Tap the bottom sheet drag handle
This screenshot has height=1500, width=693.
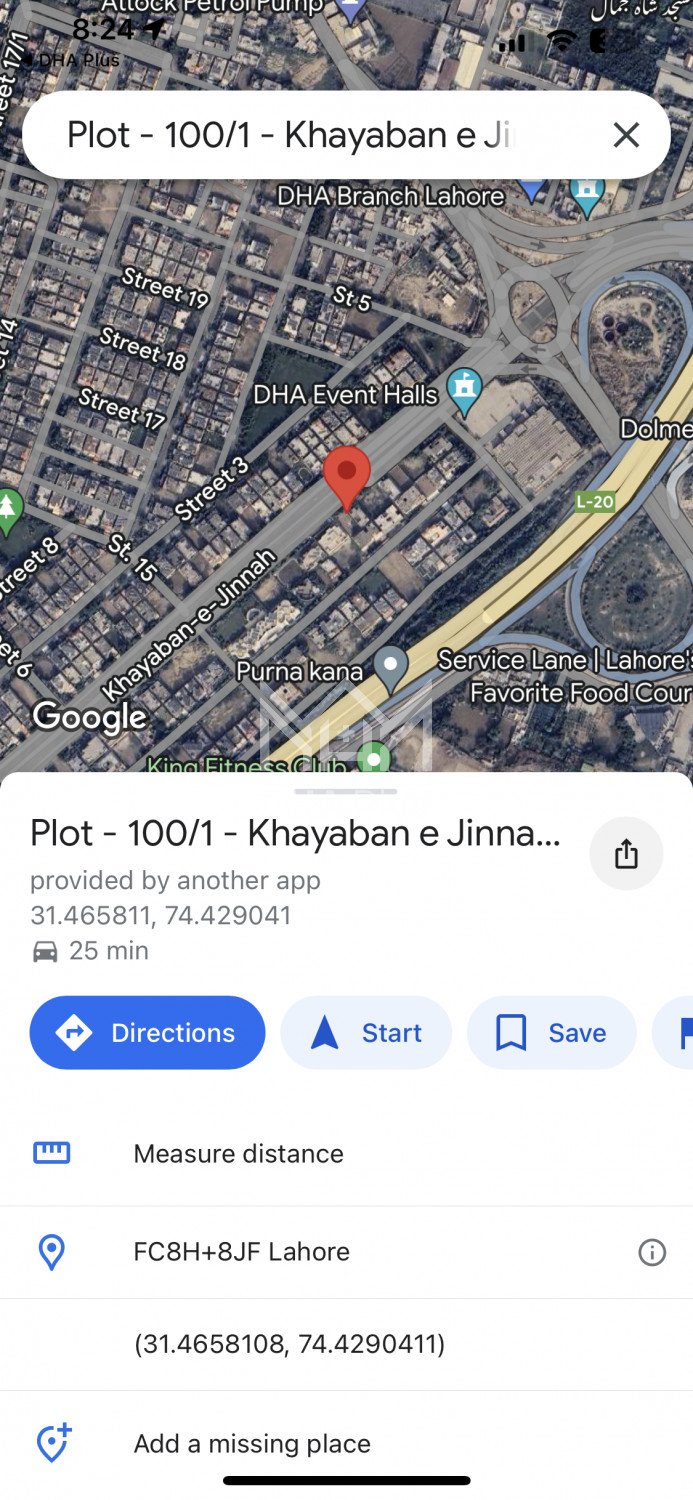(346, 791)
